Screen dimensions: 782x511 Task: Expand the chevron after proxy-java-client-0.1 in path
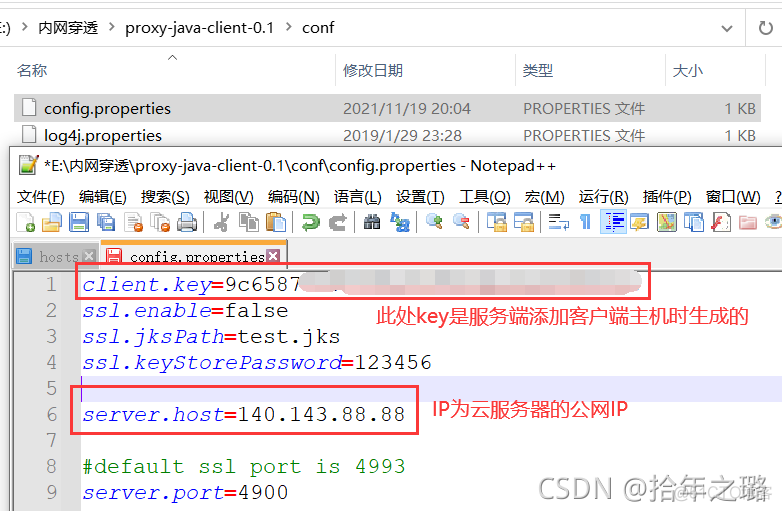point(289,27)
